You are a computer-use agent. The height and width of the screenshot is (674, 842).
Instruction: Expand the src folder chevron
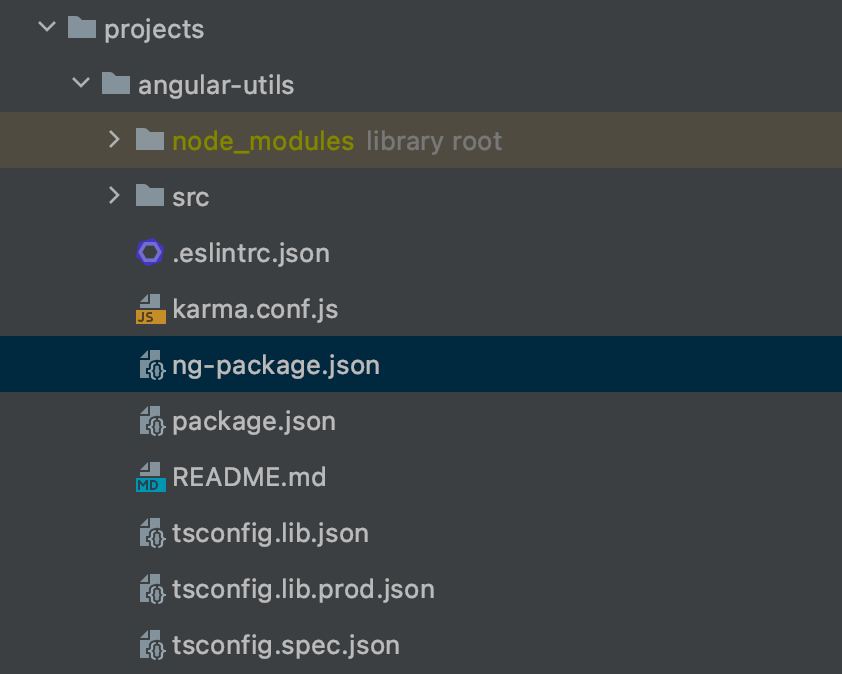pyautogui.click(x=114, y=195)
